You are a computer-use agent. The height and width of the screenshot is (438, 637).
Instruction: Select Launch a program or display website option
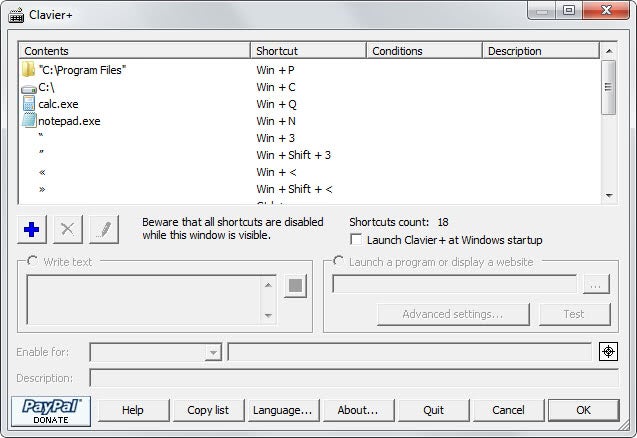coord(338,261)
